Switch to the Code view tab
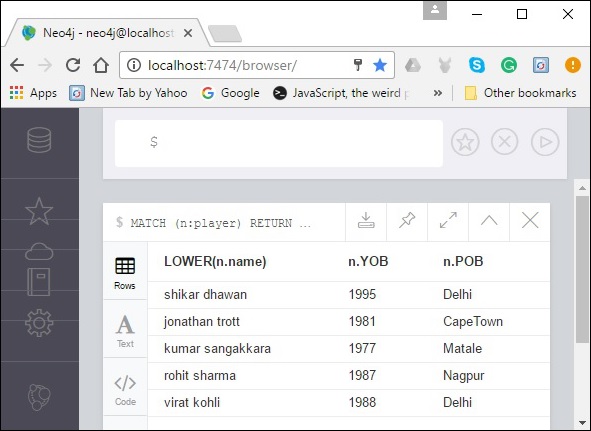 click(x=125, y=389)
